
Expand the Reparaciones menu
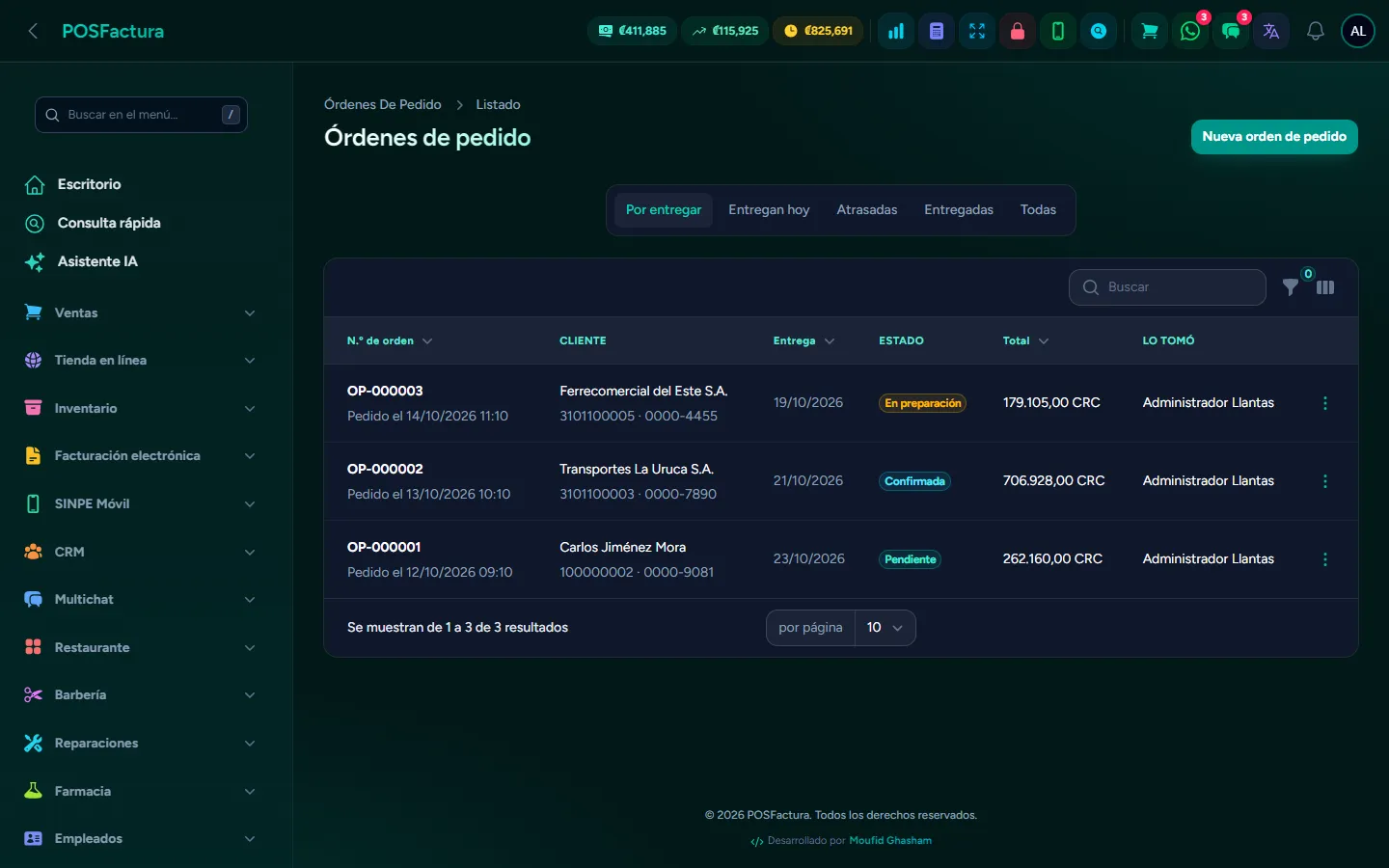[x=141, y=743]
